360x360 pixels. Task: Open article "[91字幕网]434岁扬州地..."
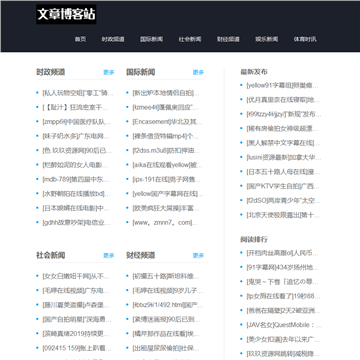[283, 267]
